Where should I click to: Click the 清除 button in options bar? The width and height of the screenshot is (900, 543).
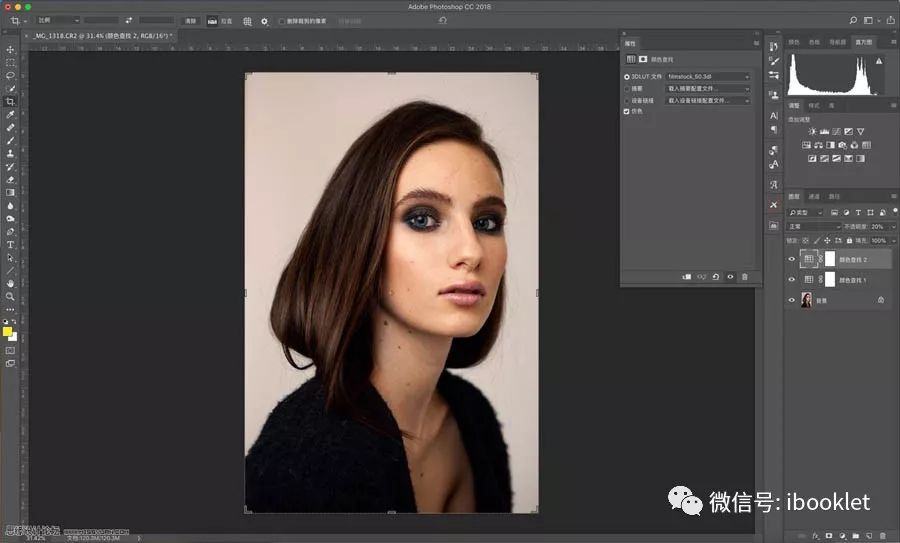(x=190, y=20)
